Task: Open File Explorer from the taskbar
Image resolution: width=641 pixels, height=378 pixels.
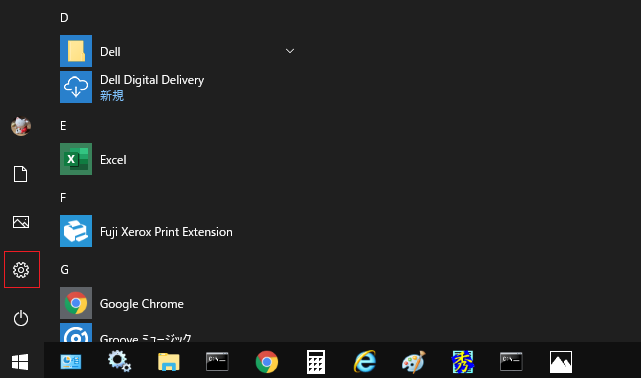Action: point(169,362)
